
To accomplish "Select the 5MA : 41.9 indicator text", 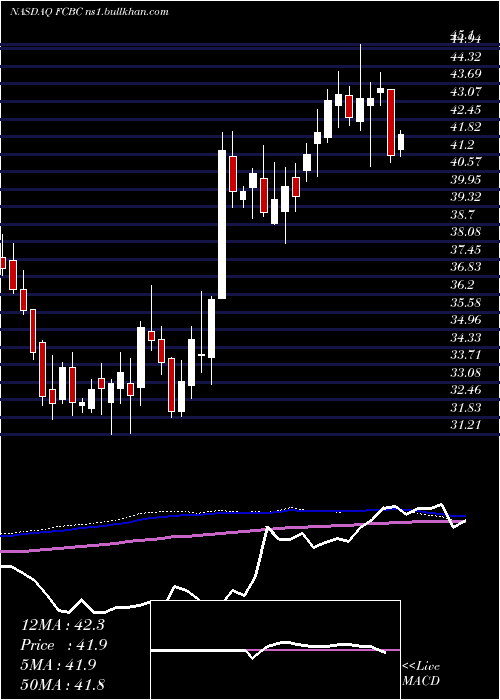I will [58, 665].
